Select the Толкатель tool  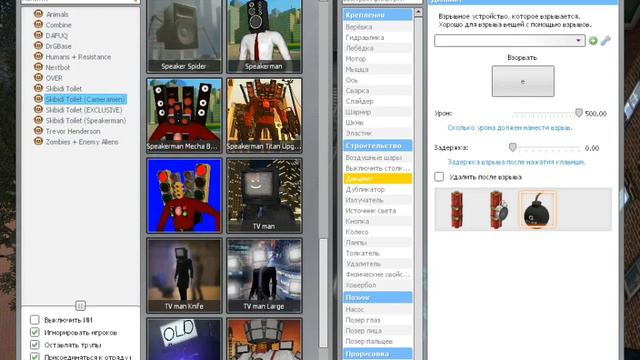click(x=378, y=253)
